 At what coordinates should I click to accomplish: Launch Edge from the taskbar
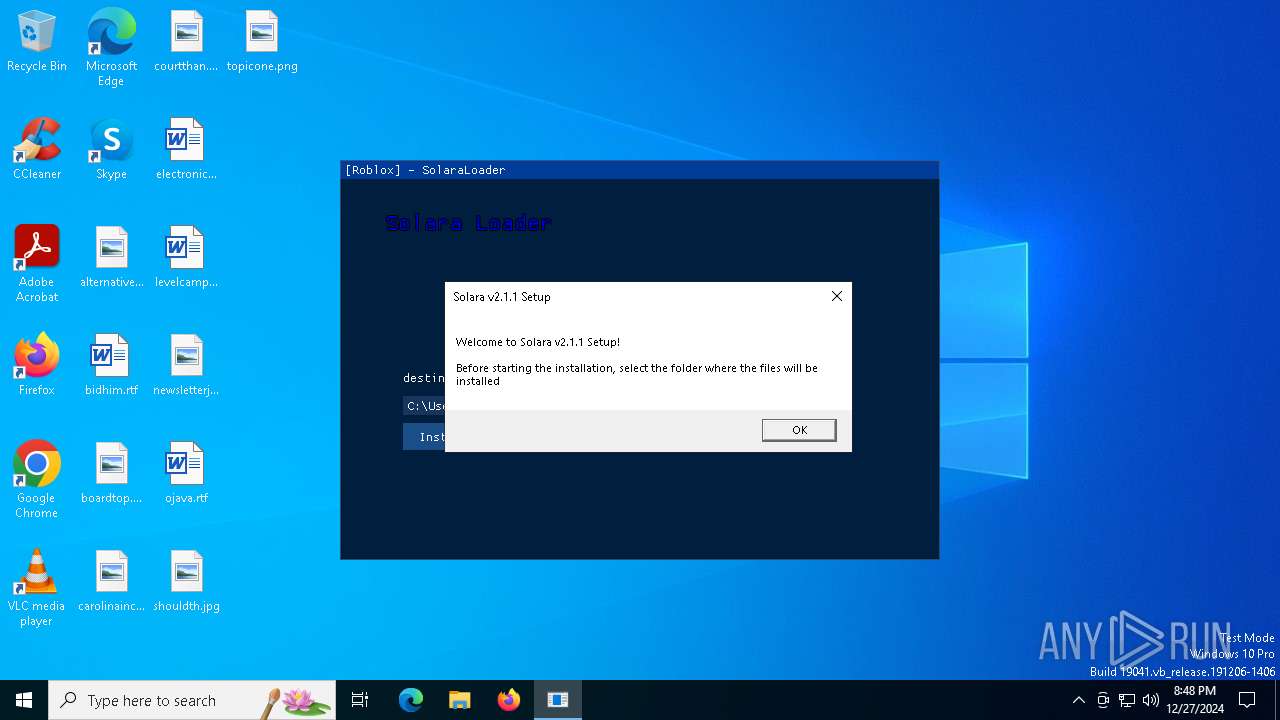coord(411,700)
